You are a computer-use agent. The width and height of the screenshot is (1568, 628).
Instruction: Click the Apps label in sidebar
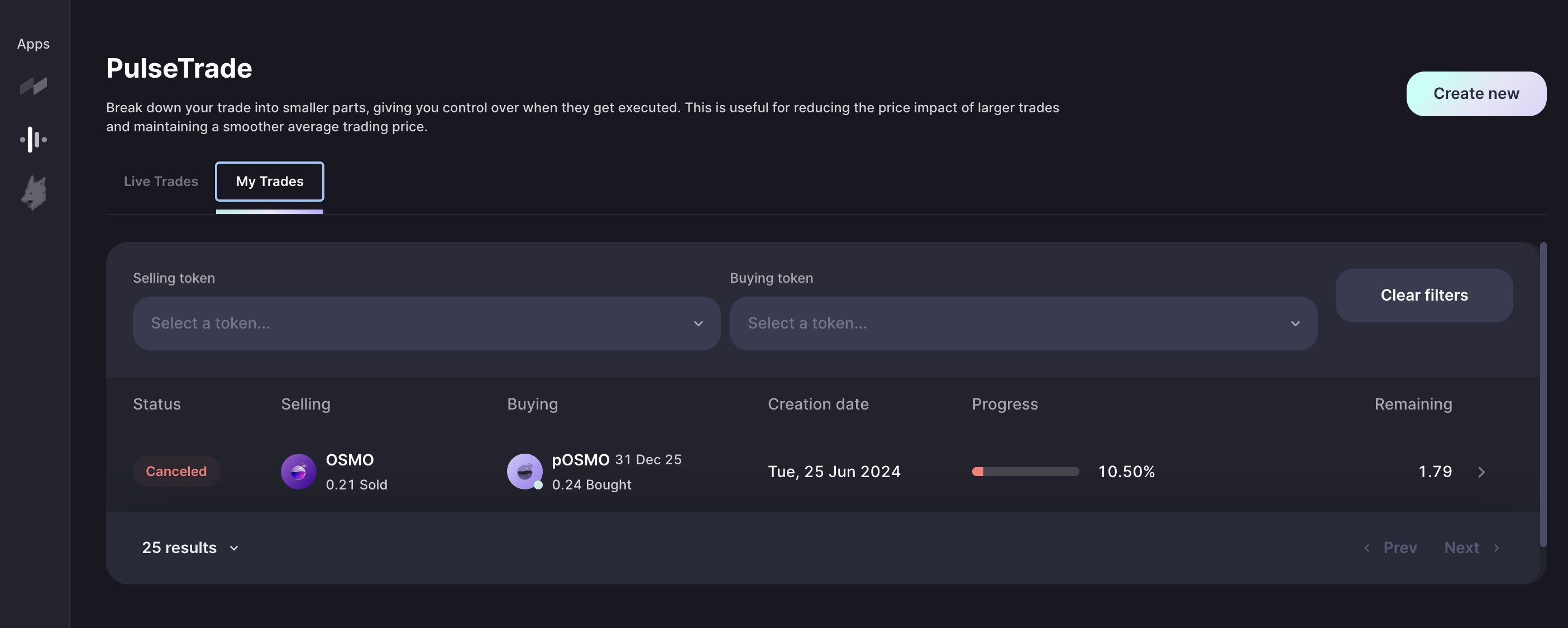tap(34, 45)
